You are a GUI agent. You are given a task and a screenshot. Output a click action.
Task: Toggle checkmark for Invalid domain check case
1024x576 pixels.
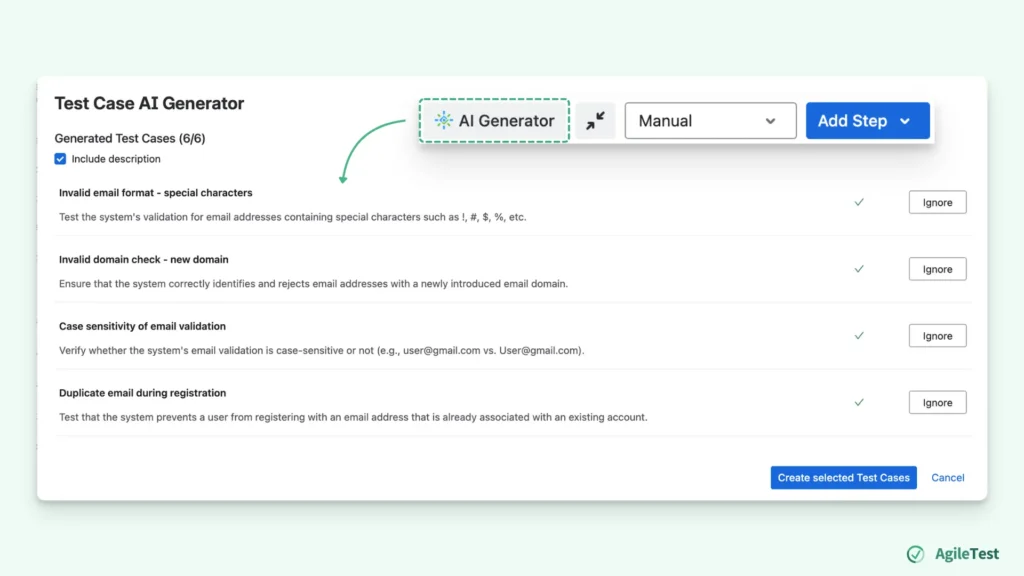point(859,269)
